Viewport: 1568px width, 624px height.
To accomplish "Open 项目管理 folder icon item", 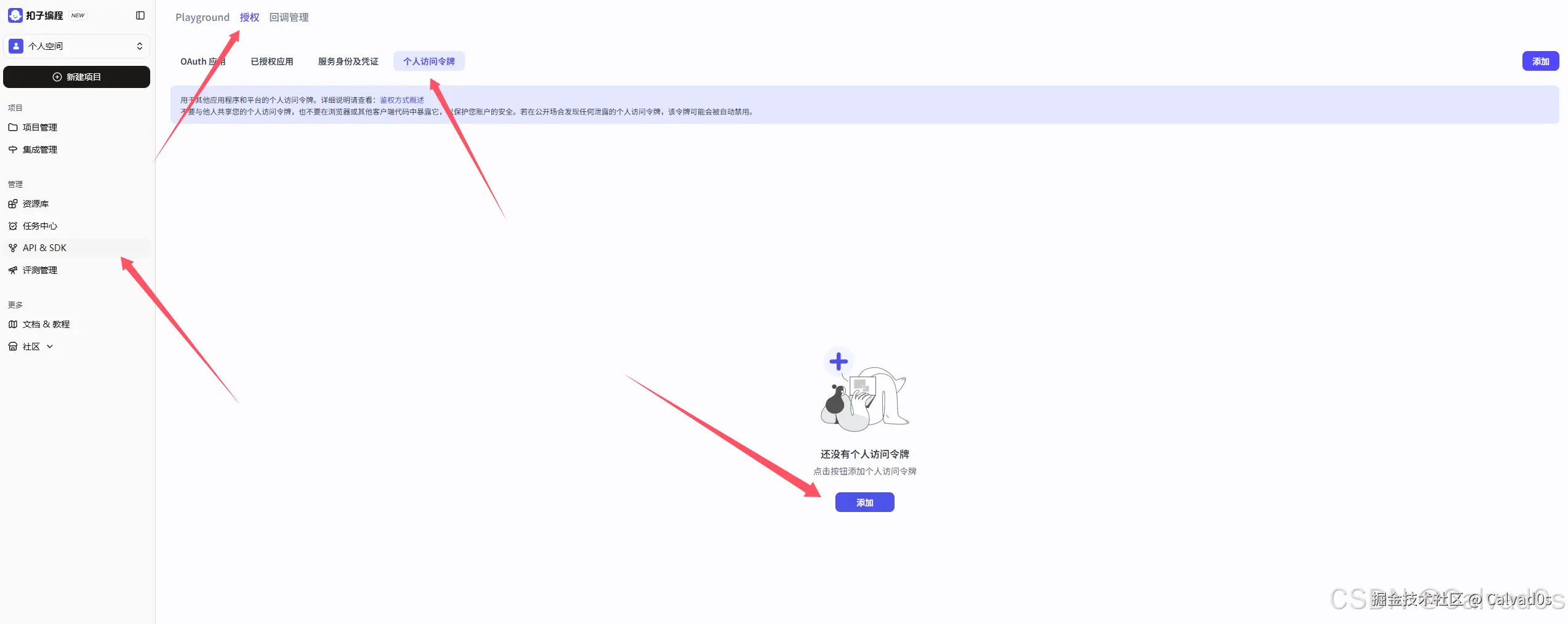I will [39, 127].
